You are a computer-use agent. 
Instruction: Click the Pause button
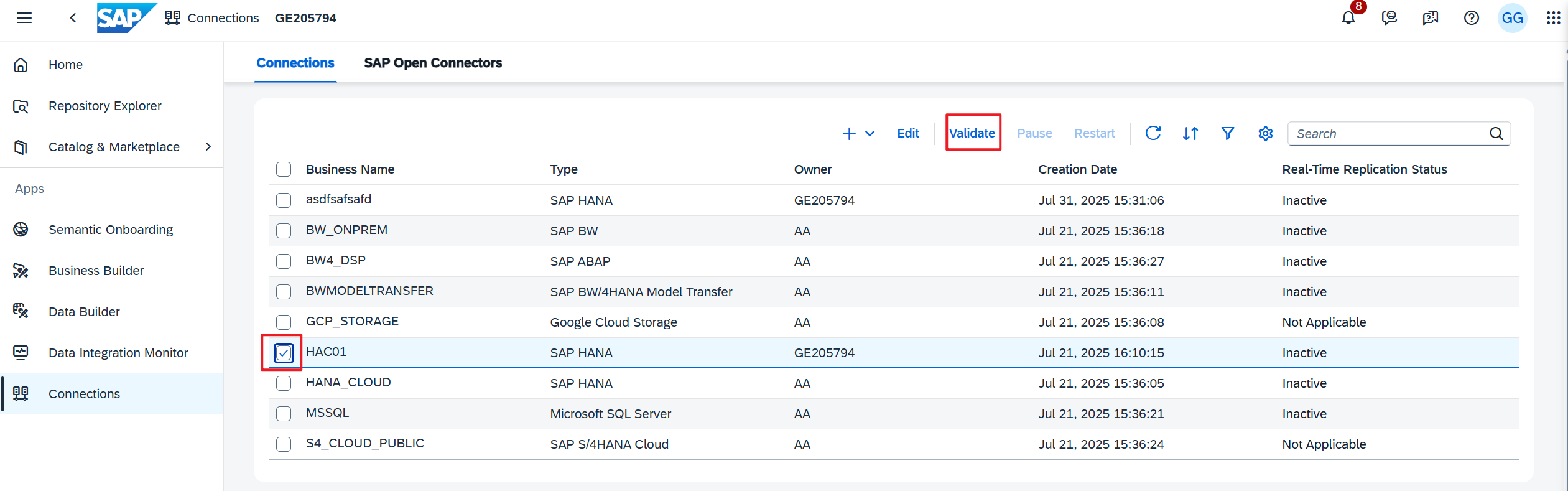coord(1034,133)
